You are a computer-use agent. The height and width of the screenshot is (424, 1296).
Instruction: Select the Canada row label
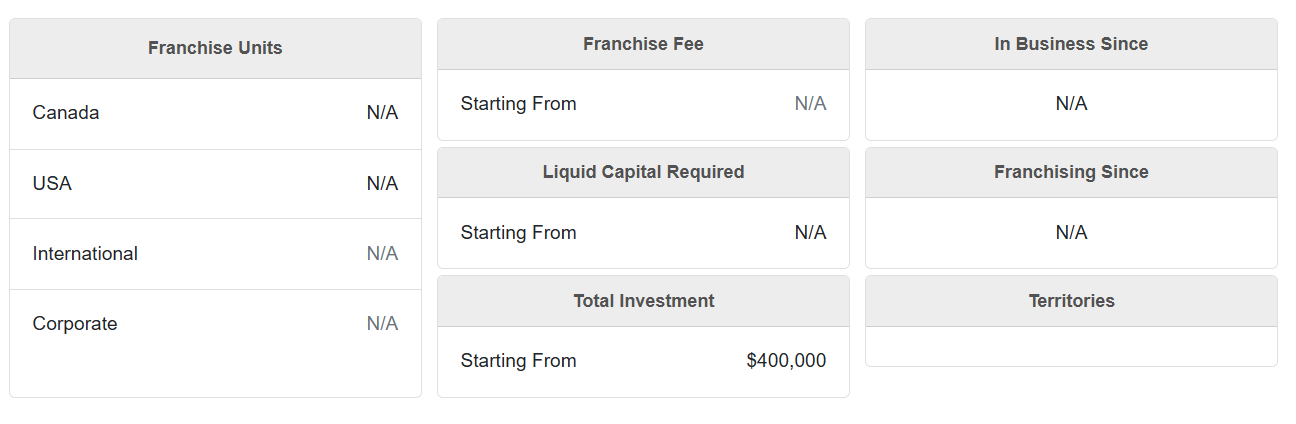pyautogui.click(x=66, y=113)
